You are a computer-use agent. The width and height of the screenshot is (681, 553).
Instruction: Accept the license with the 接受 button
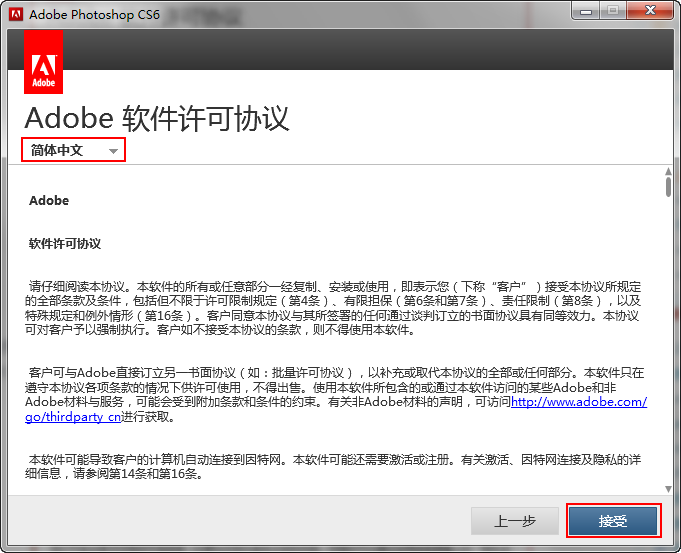coord(613,521)
